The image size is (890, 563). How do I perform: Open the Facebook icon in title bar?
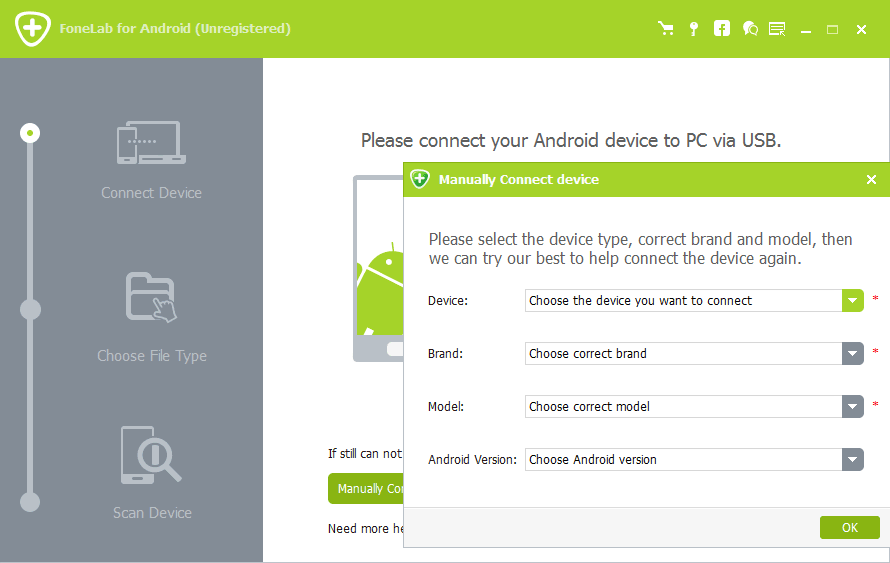click(x=721, y=28)
